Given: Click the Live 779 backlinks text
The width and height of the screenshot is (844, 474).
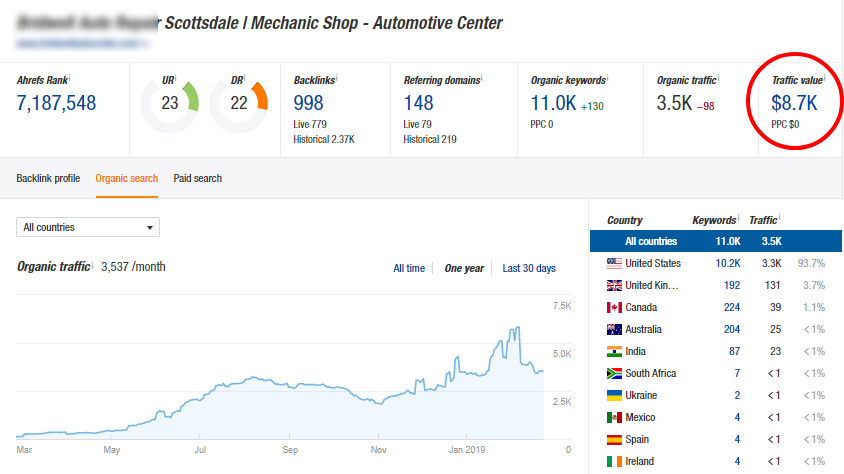Looking at the screenshot, I should coord(310,124).
